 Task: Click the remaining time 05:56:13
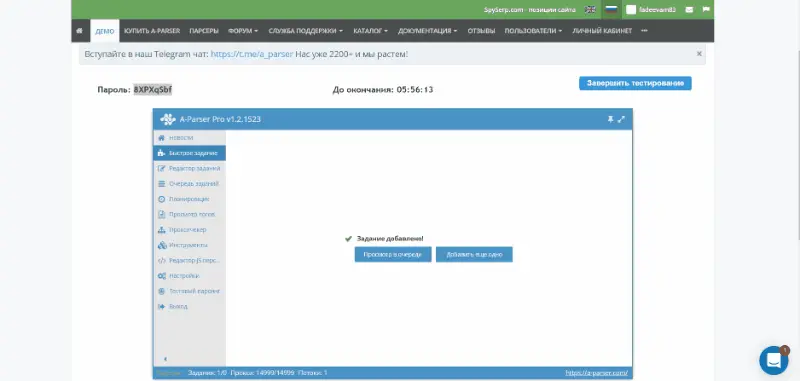[415, 90]
